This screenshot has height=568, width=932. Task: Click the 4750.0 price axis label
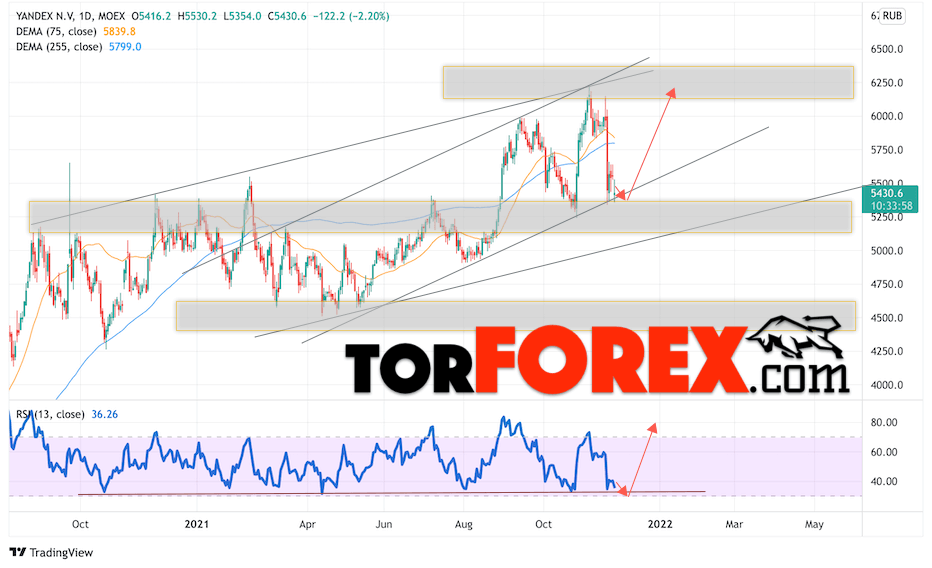click(887, 285)
